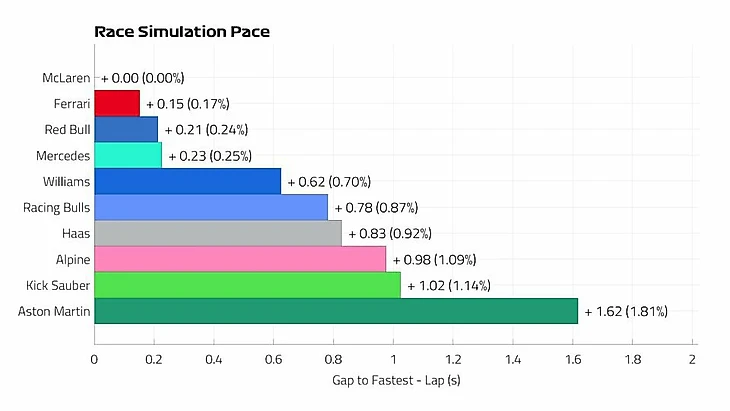Click the red Ferrari bar
Screen dimensions: 730x411
tap(117, 103)
